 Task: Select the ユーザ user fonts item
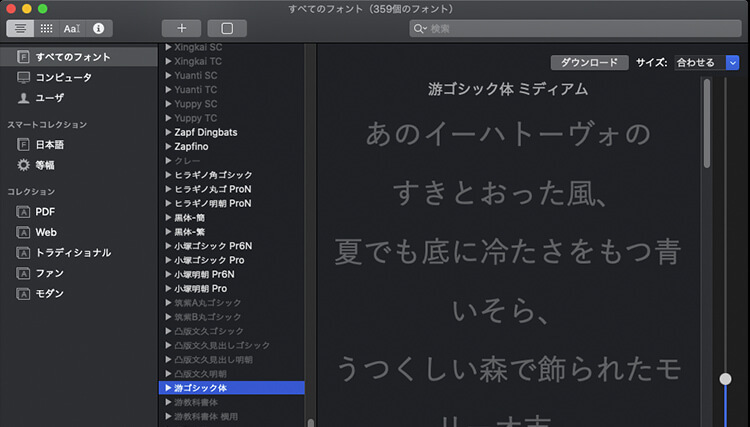point(50,97)
